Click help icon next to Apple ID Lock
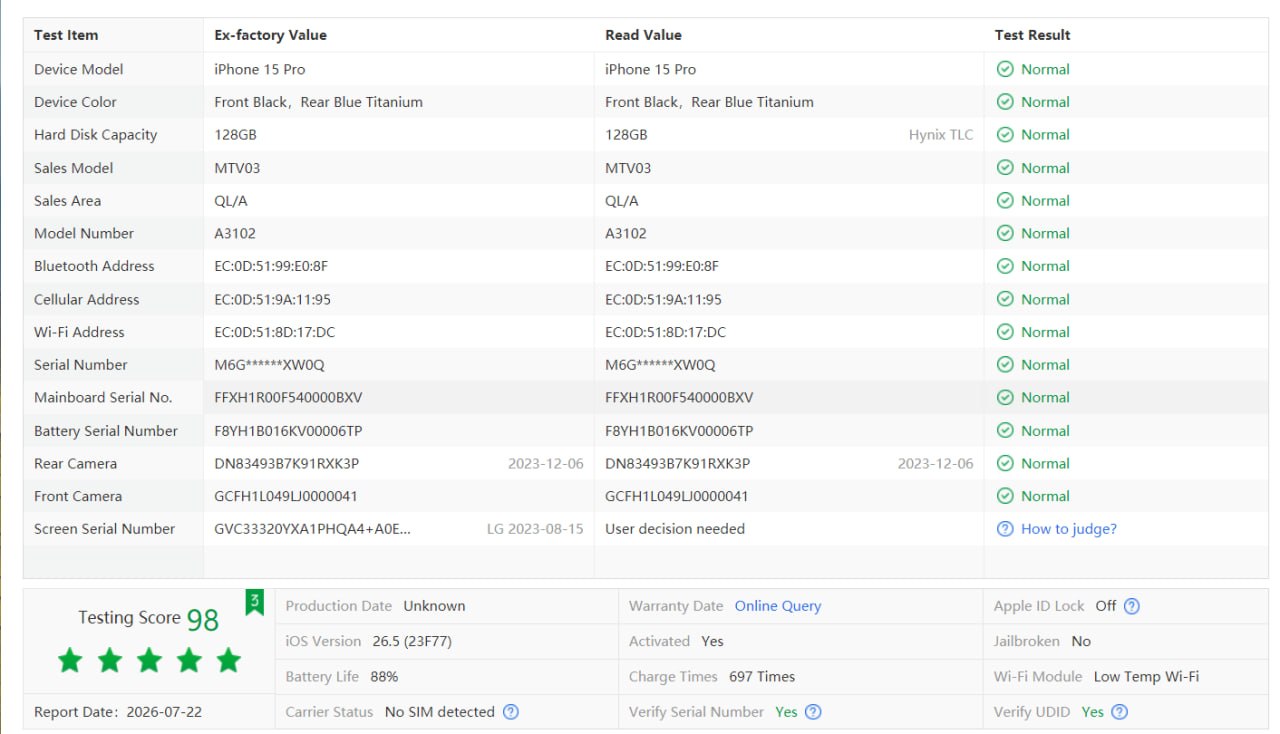 pyautogui.click(x=1132, y=606)
